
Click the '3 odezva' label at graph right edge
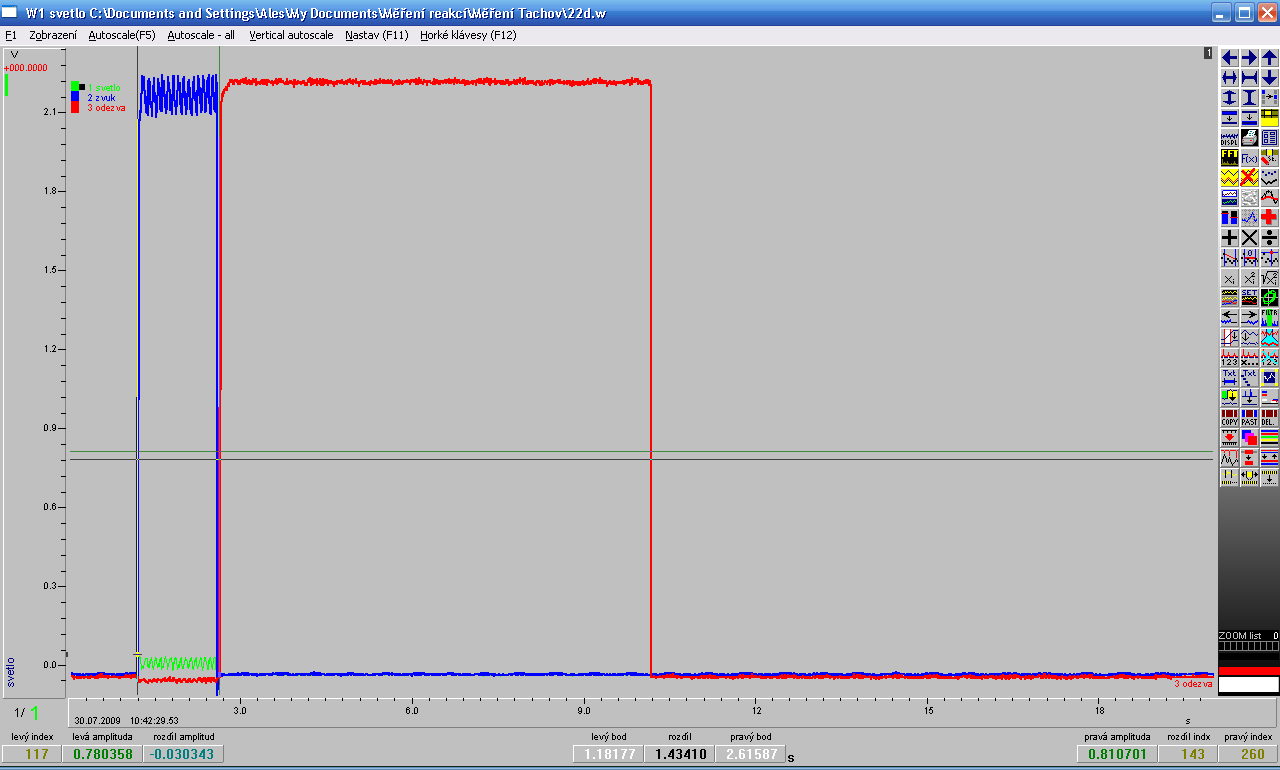[x=1193, y=684]
